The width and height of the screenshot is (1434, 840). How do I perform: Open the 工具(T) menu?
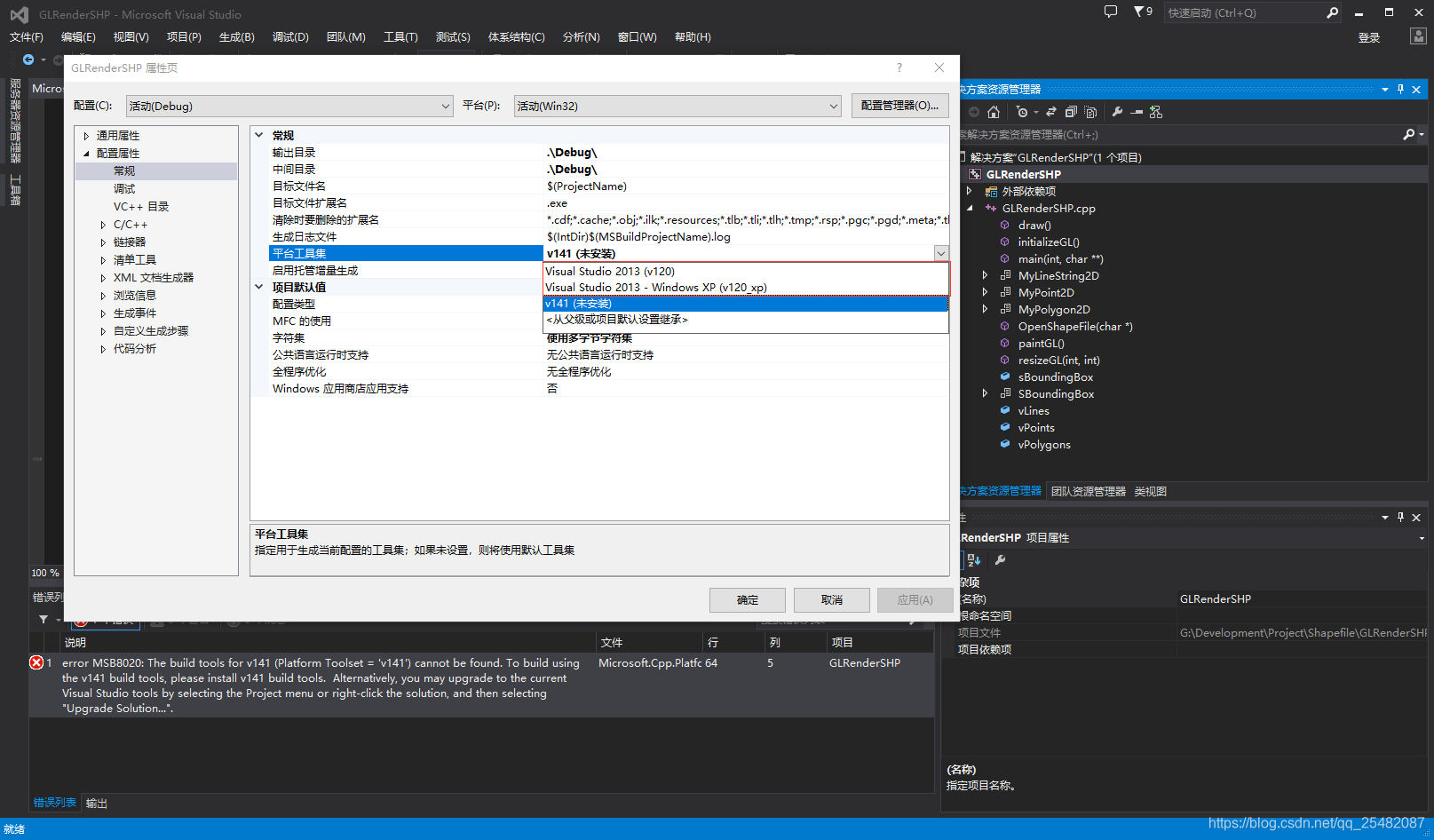coord(400,36)
